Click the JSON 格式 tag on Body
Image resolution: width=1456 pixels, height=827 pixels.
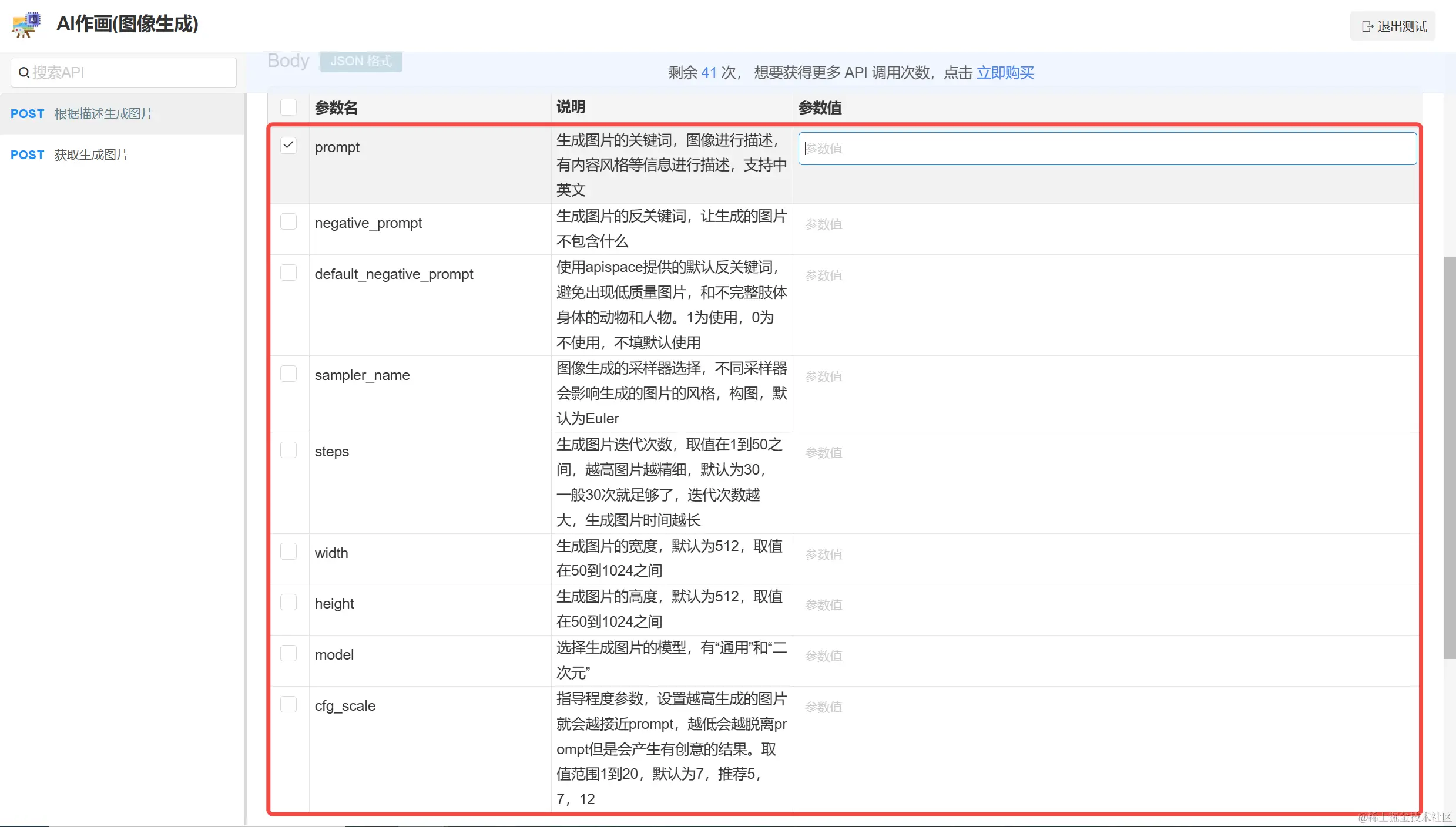360,61
